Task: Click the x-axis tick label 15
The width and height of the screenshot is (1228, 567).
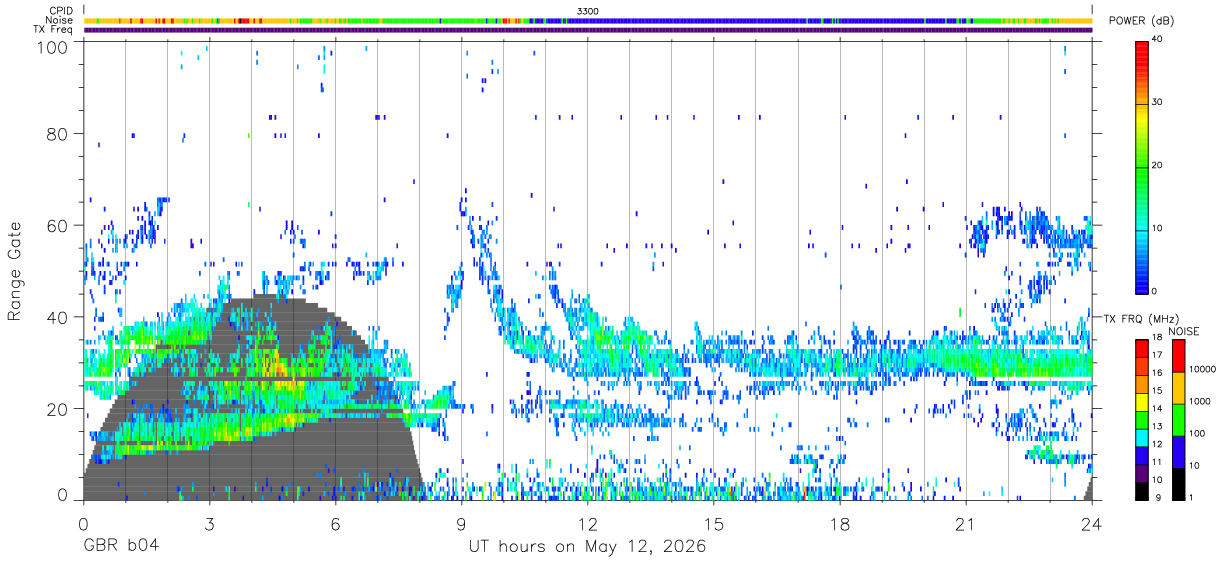Action: pos(713,523)
